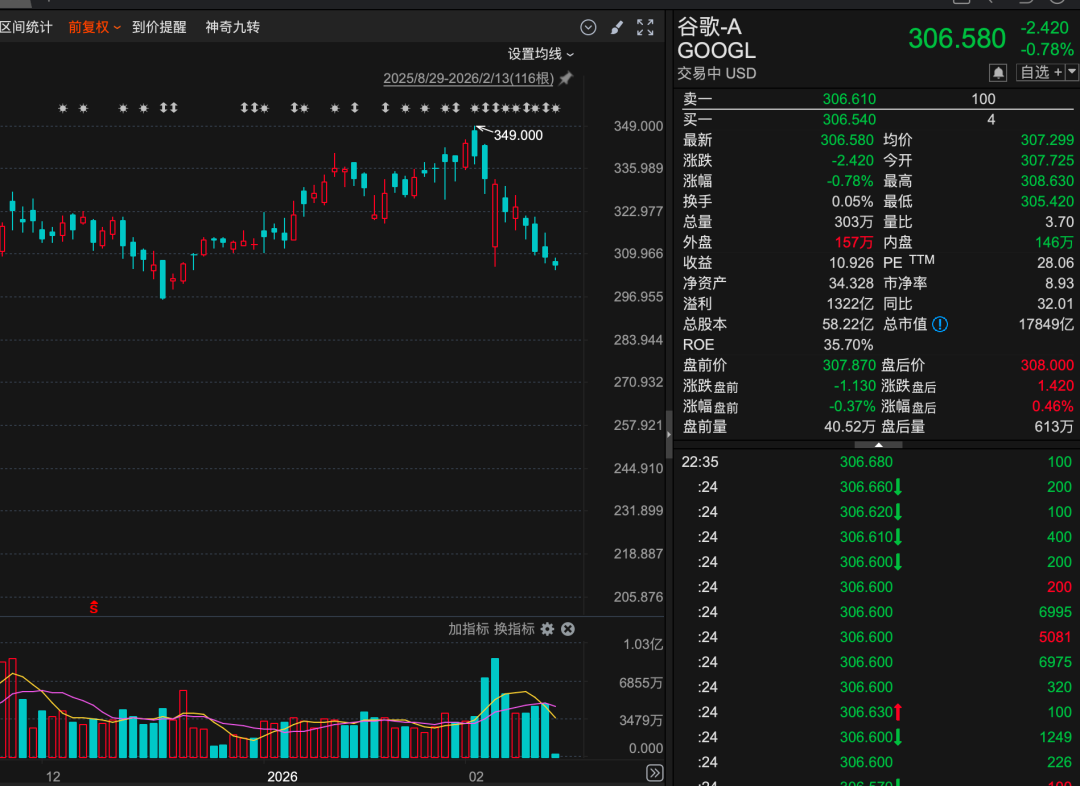The height and width of the screenshot is (786, 1080).
Task: Click the 349.000 high price label
Action: click(x=518, y=136)
